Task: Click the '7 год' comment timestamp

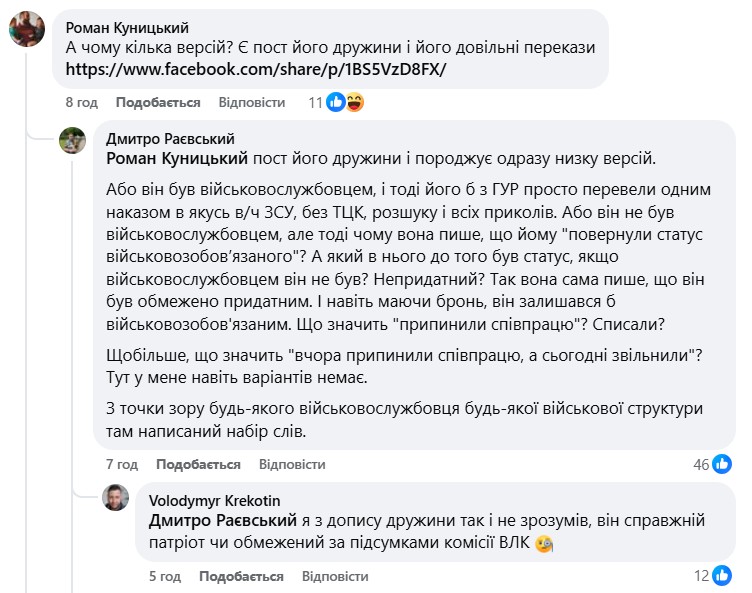Action: 122,465
